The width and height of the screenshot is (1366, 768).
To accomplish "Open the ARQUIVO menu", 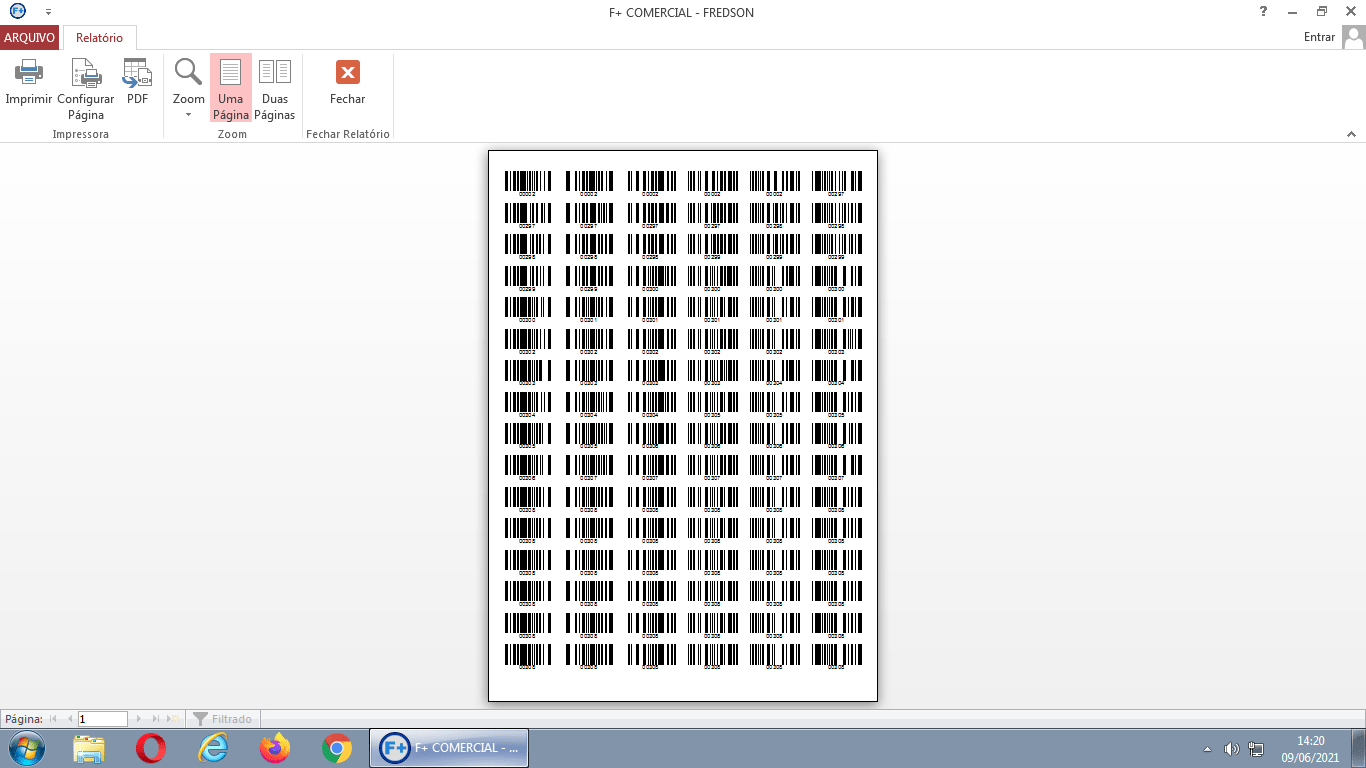I will pos(29,38).
